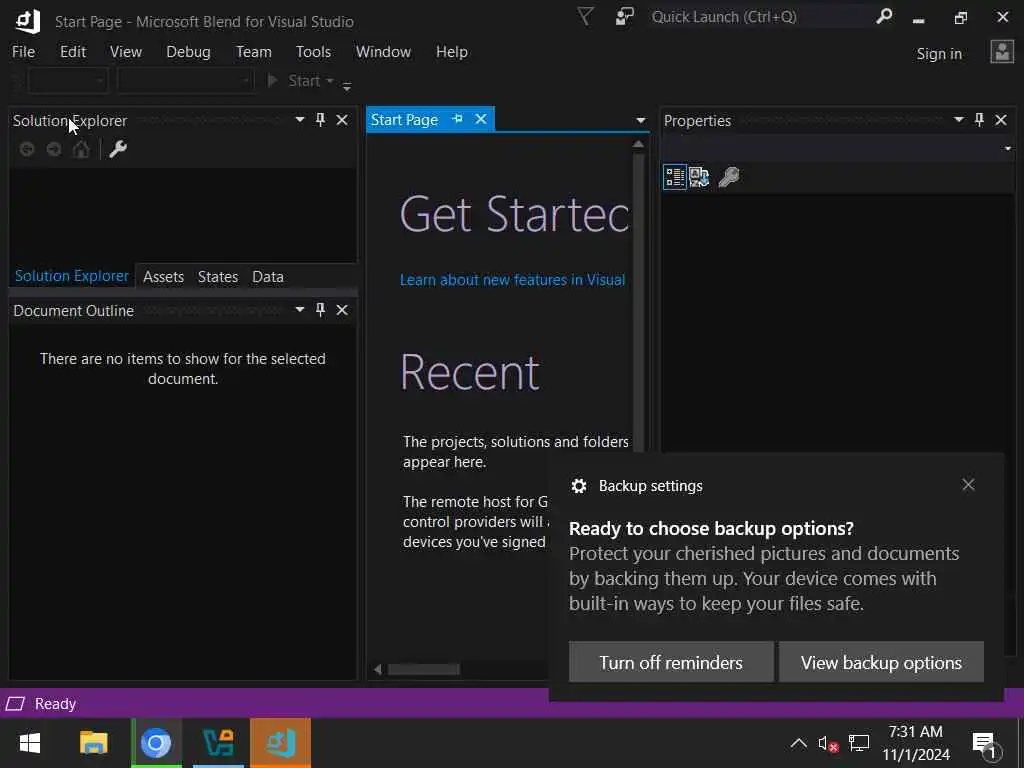Open Properties window position dropdown
The width and height of the screenshot is (1024, 768).
point(959,120)
